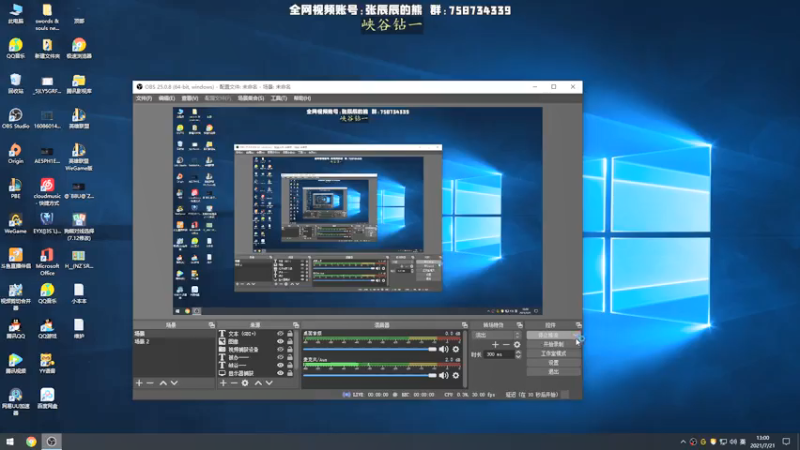The width and height of the screenshot is (800, 450).
Task: Open the OBS Studio desktop shortcut
Action: (x=15, y=118)
